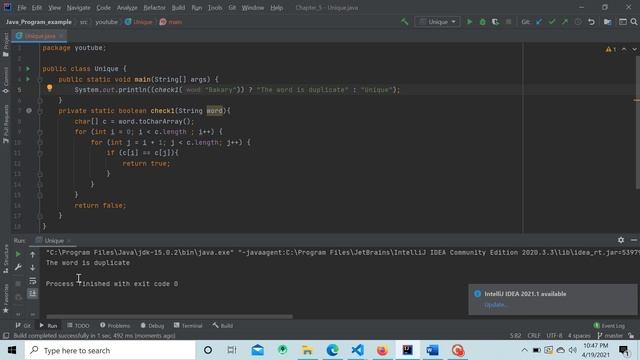This screenshot has width=640, height=360.
Task: Open the Build menu
Action: pos(178,8)
